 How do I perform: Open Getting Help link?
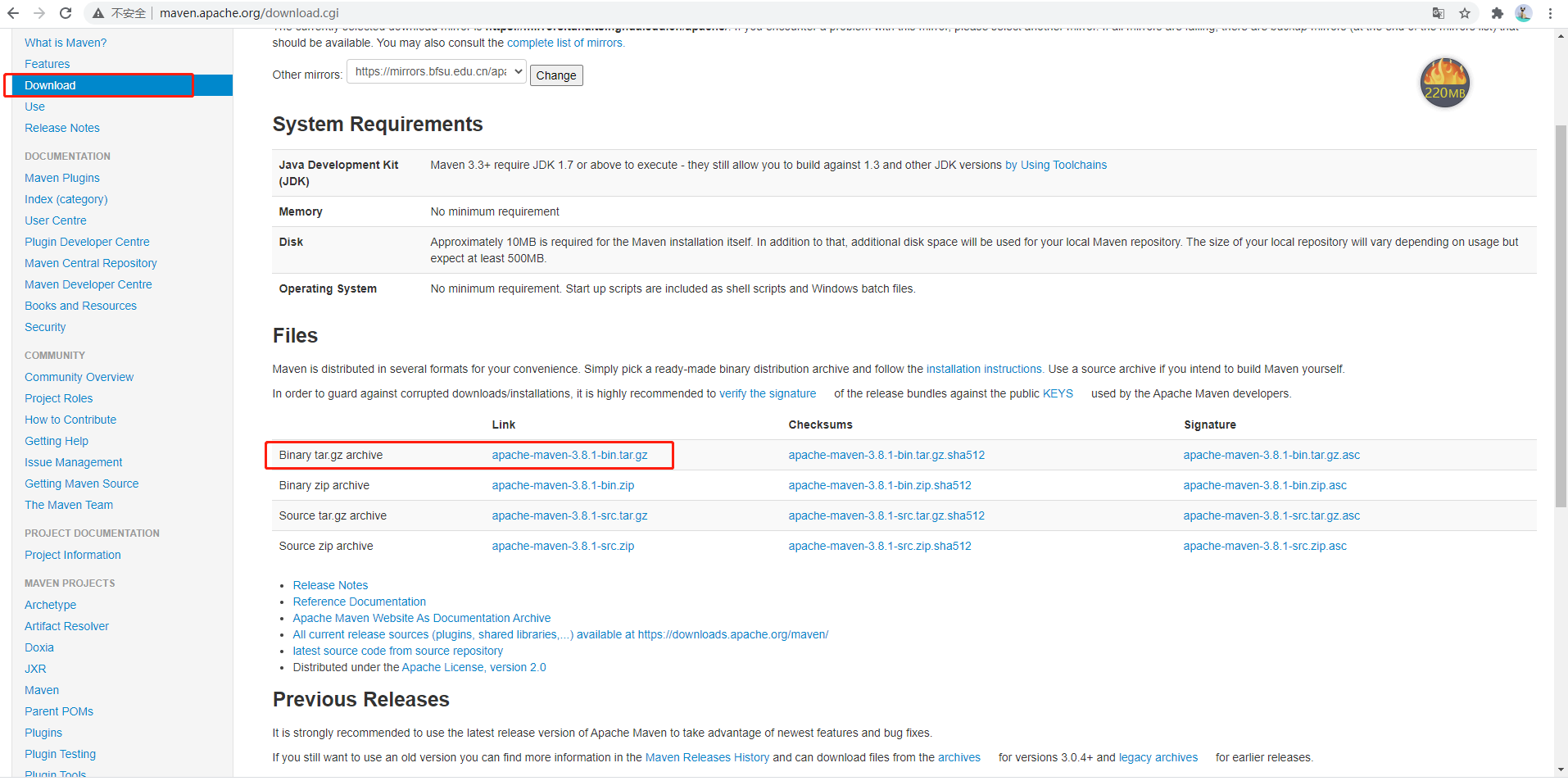pos(57,441)
